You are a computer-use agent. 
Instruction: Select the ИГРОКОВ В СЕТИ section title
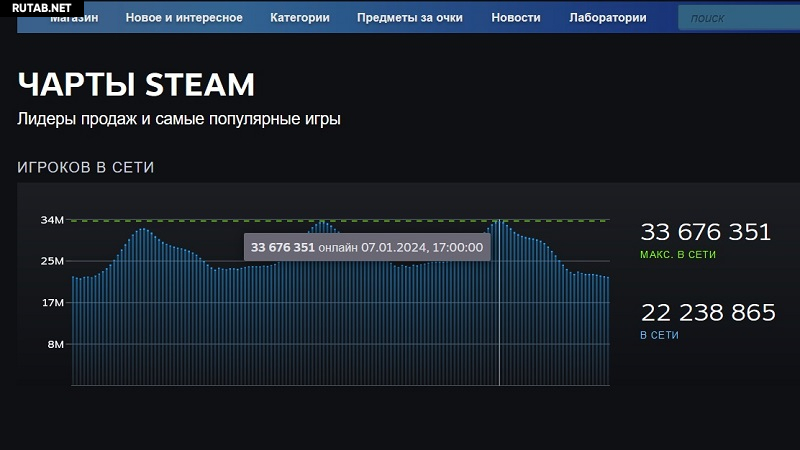pyautogui.click(x=86, y=167)
